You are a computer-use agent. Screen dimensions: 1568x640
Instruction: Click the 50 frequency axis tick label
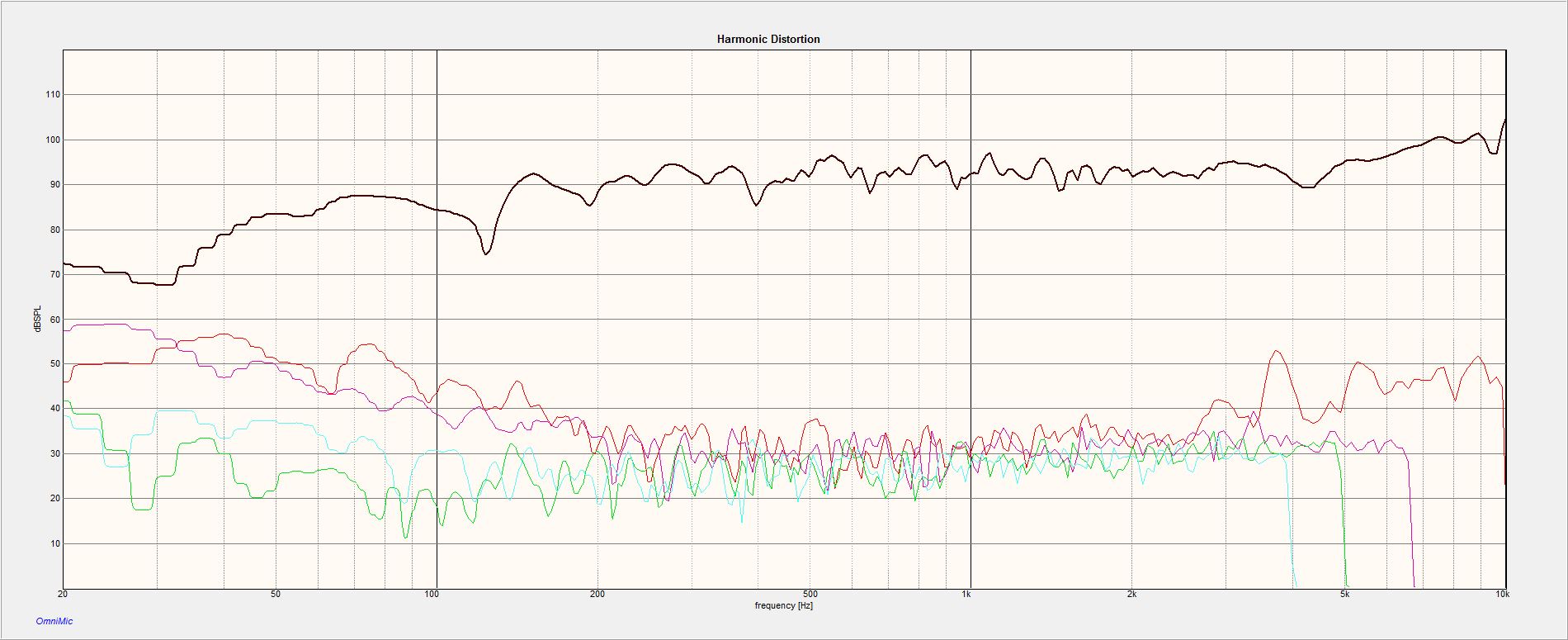[276, 595]
